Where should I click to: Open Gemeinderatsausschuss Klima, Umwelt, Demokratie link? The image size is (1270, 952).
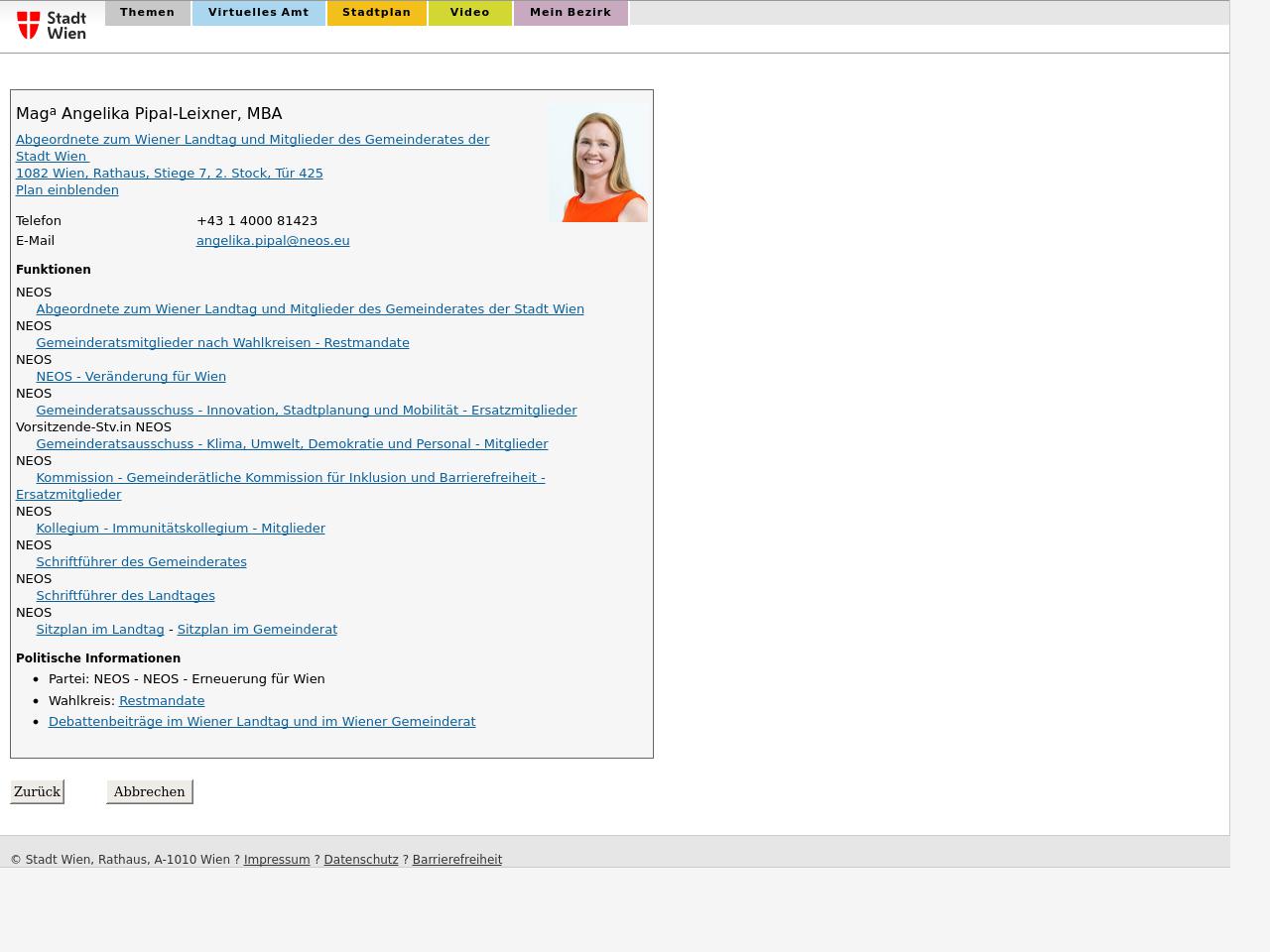tap(292, 443)
